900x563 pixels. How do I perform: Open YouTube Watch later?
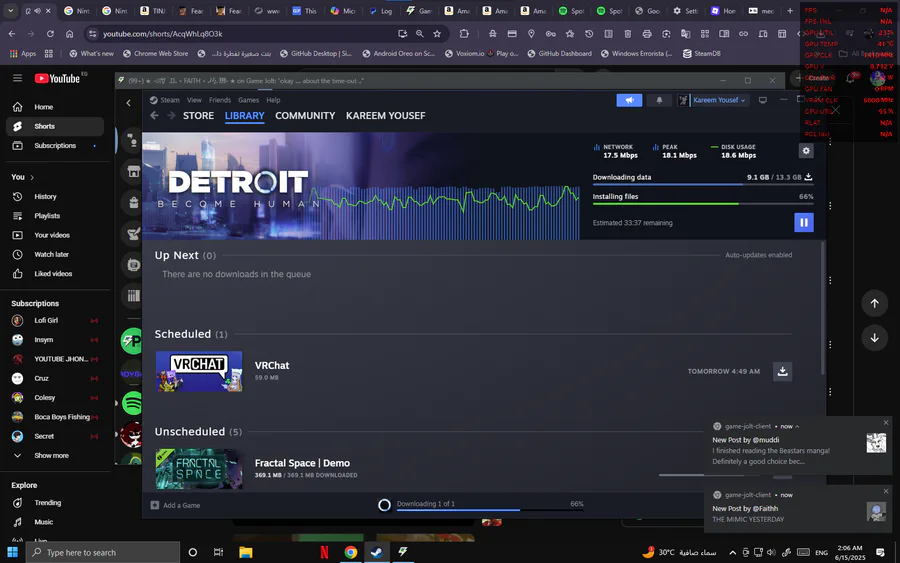[x=55, y=254]
